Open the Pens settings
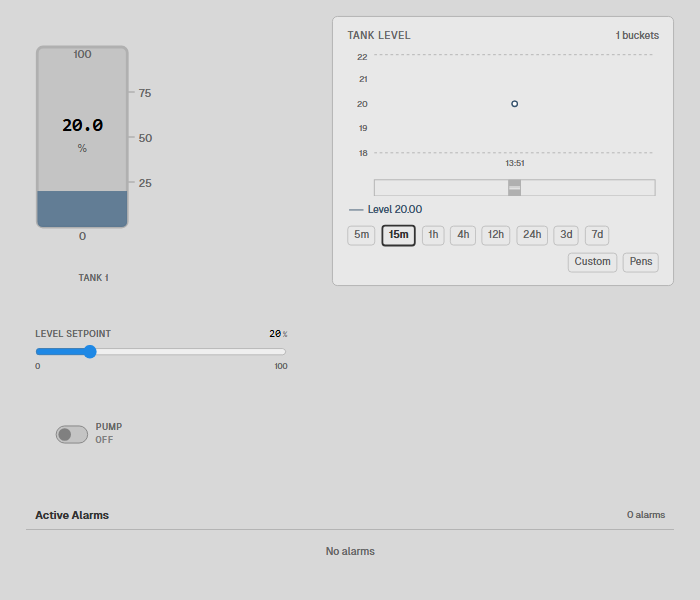 (641, 262)
